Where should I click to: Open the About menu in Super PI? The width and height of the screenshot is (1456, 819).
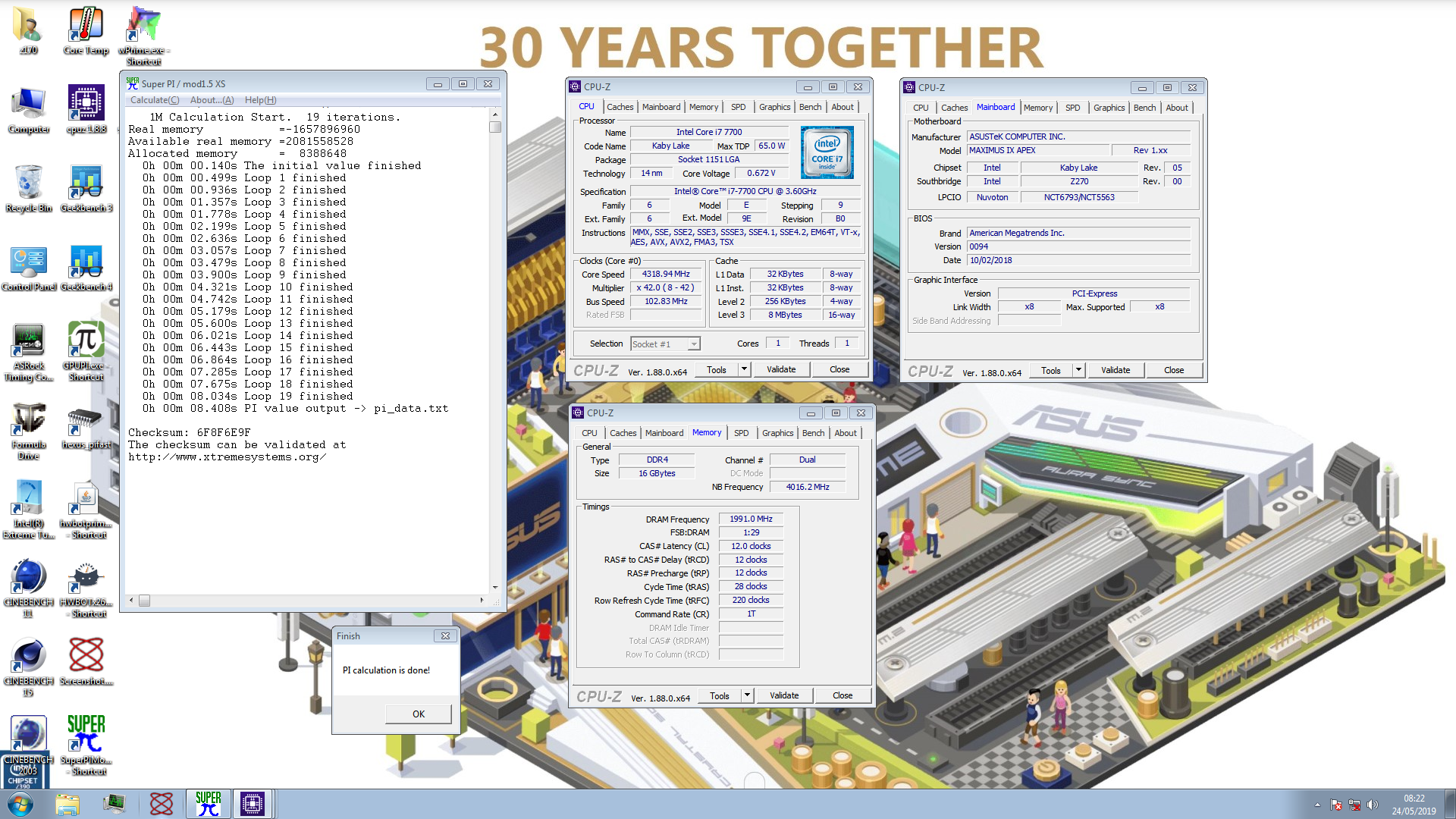pyautogui.click(x=212, y=100)
